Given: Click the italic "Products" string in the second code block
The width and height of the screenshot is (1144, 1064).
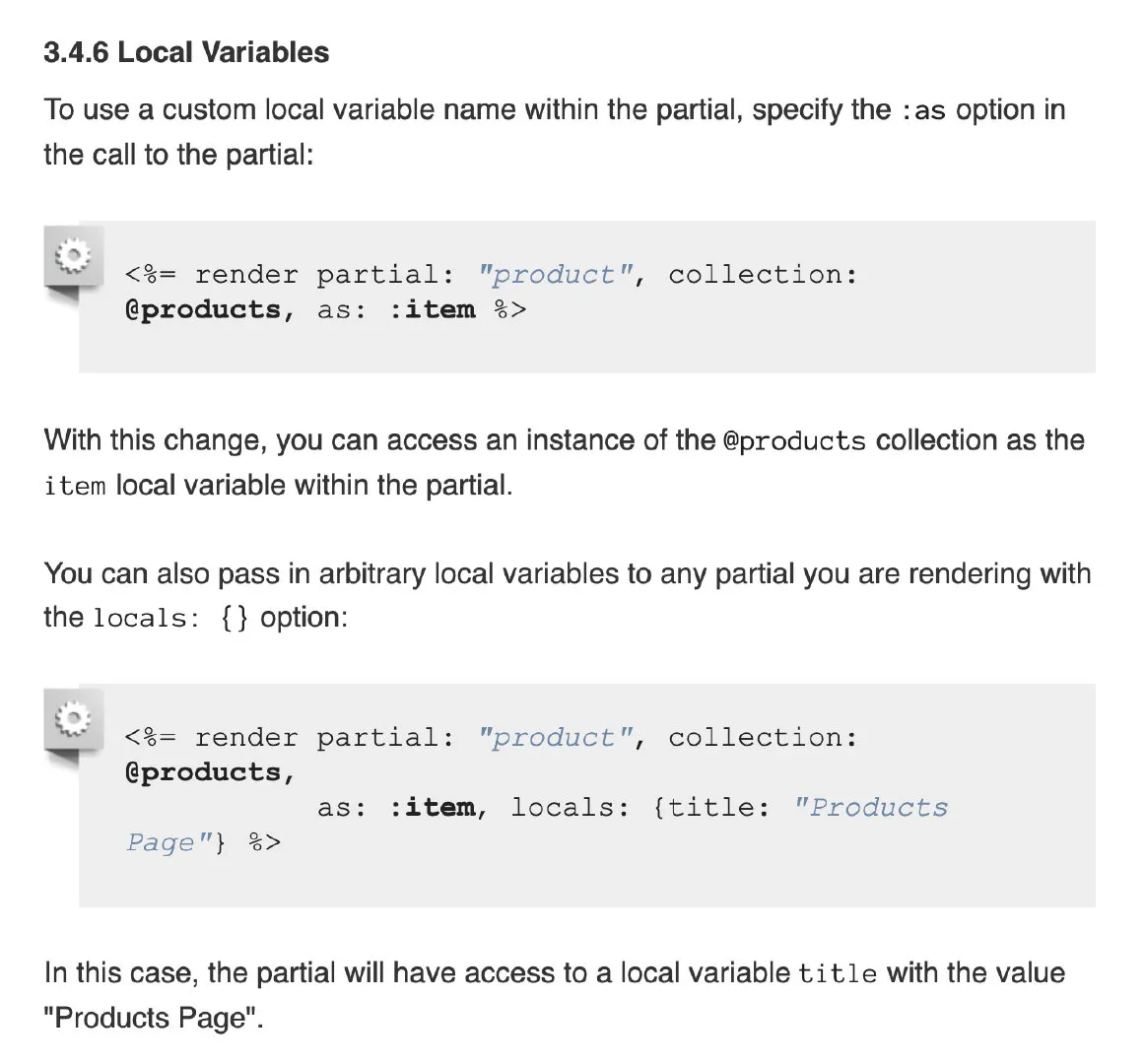Looking at the screenshot, I should point(871,808).
